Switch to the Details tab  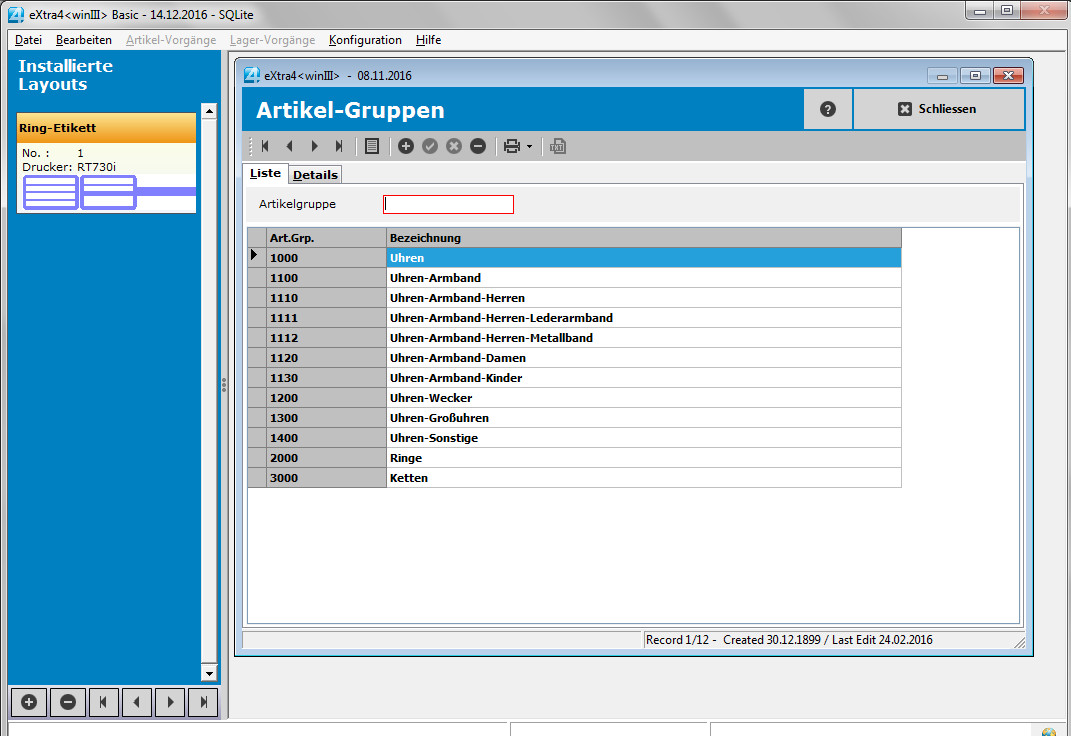click(315, 175)
